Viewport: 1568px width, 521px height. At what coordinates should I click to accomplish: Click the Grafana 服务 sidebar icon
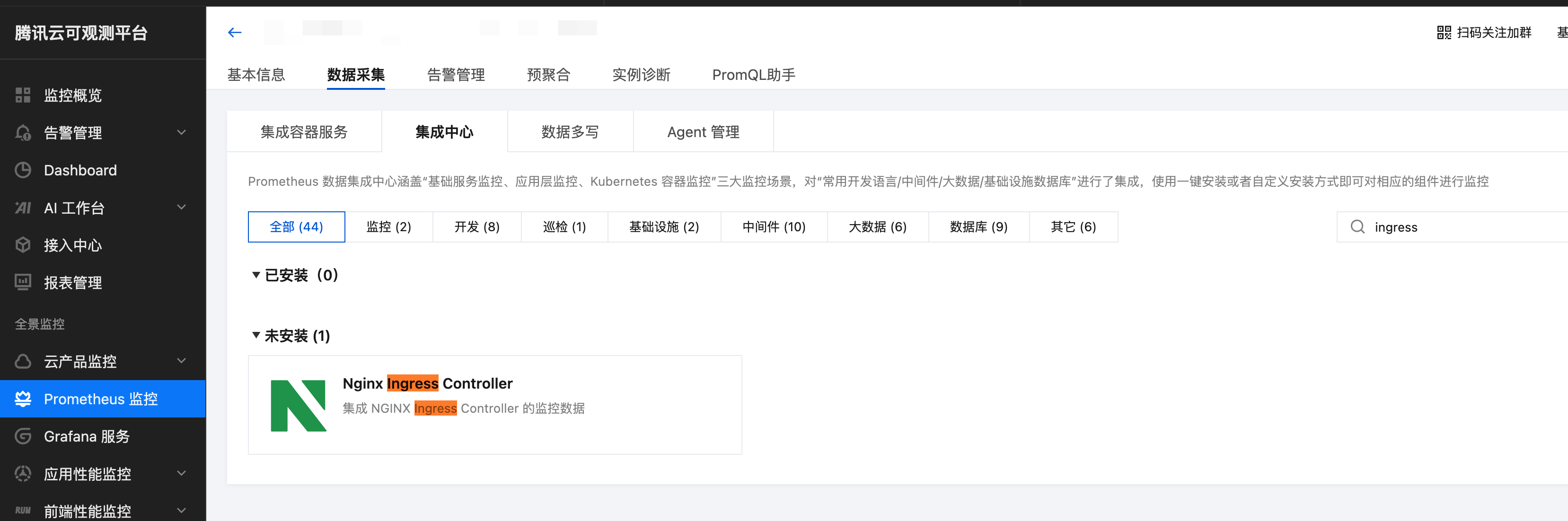click(x=23, y=436)
